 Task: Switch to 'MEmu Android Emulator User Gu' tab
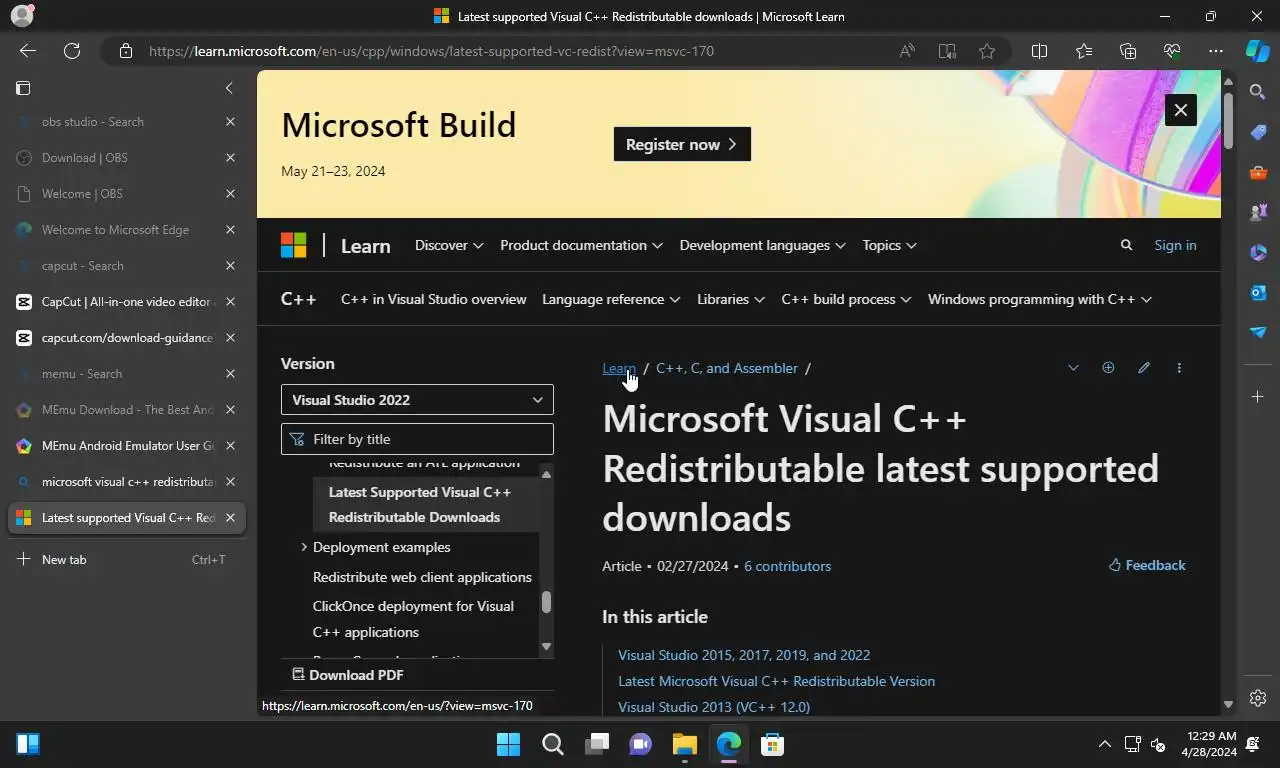point(126,446)
